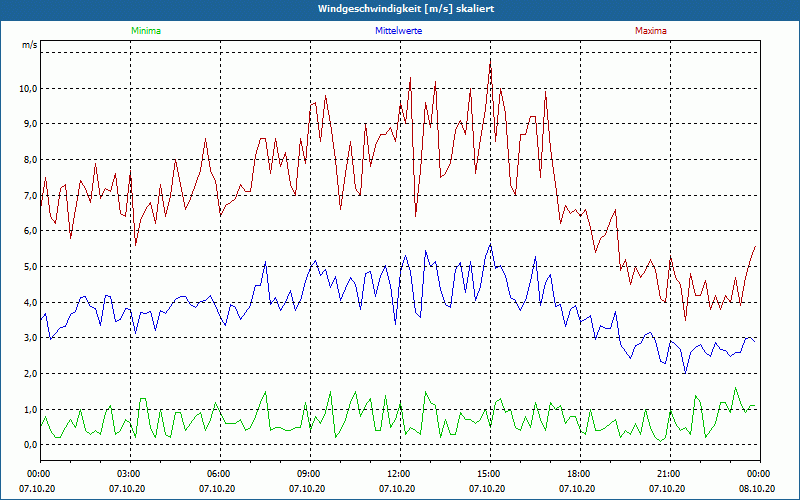Viewport: 800px width, 500px height.
Task: Click the '3,0' y-axis value
Action: (x=30, y=338)
